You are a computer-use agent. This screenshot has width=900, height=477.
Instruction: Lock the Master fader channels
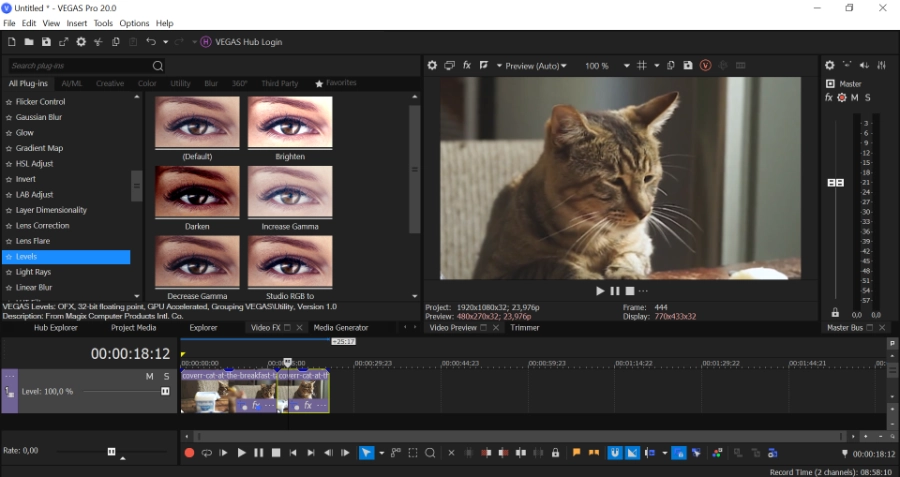click(835, 313)
